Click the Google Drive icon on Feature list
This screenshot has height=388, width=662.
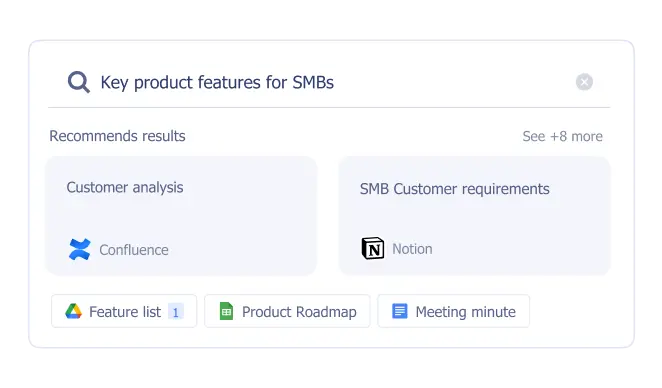pos(73,312)
